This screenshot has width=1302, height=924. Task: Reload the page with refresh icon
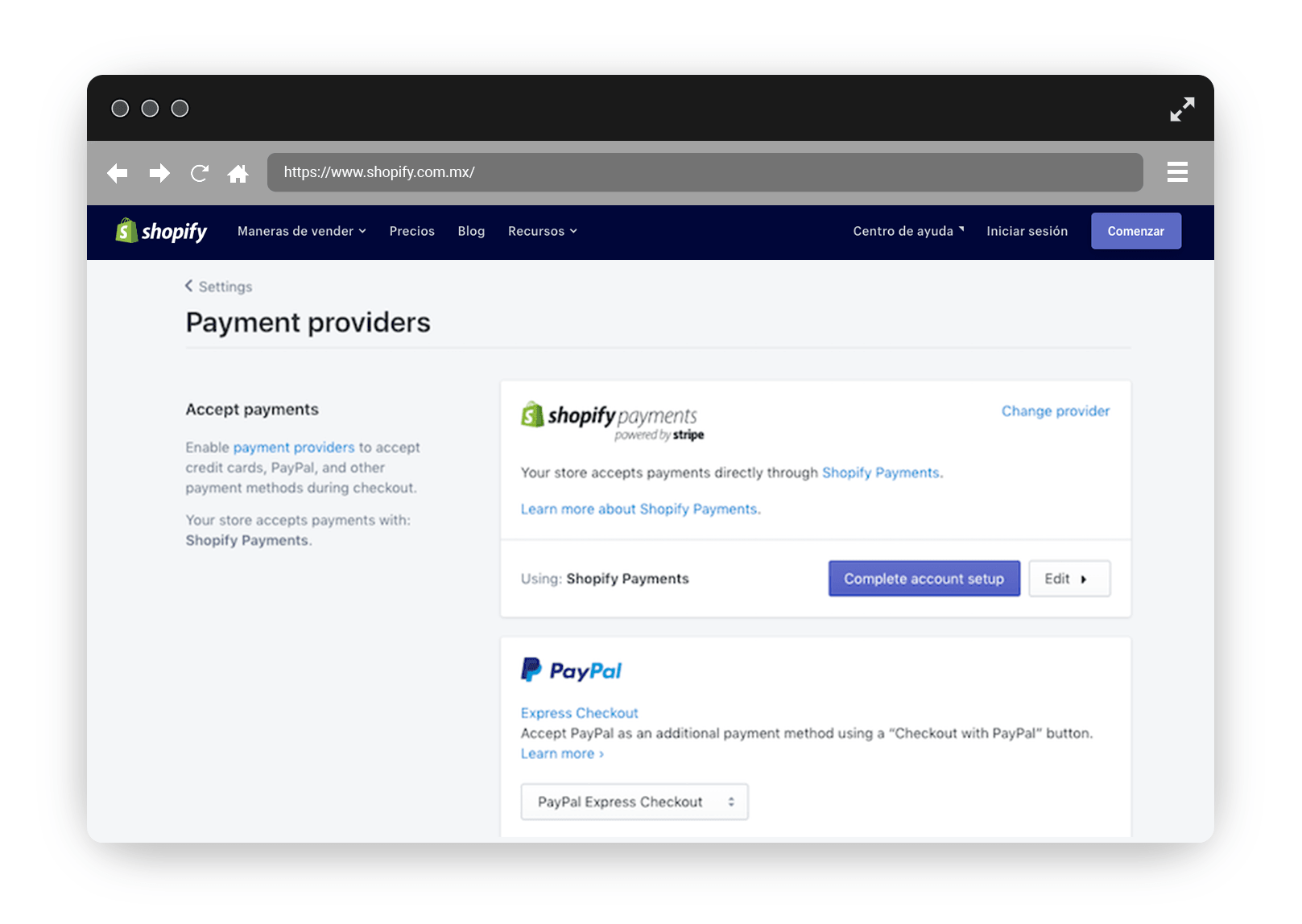(200, 173)
